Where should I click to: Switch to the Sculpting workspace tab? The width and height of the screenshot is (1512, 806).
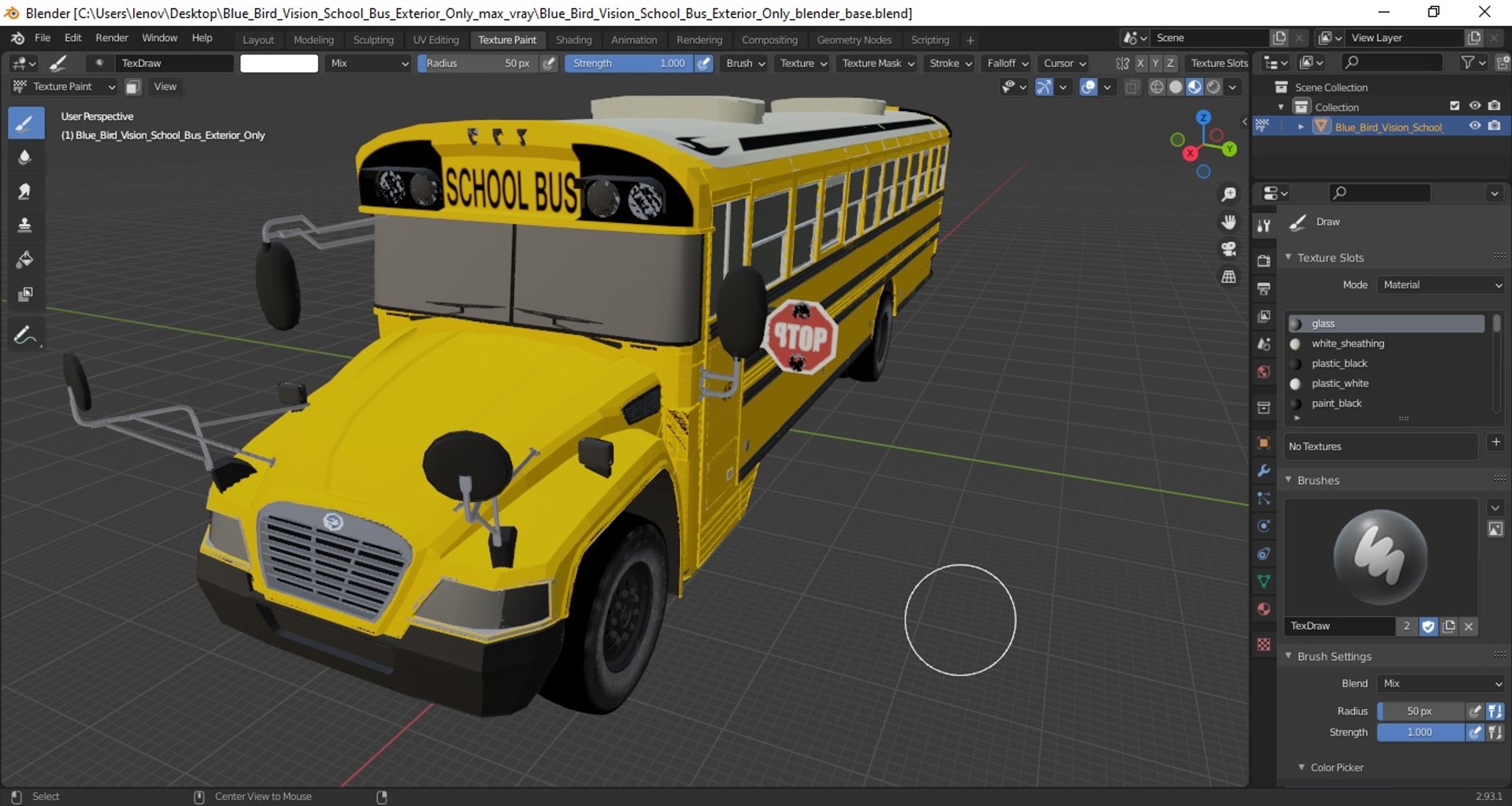pyautogui.click(x=373, y=39)
